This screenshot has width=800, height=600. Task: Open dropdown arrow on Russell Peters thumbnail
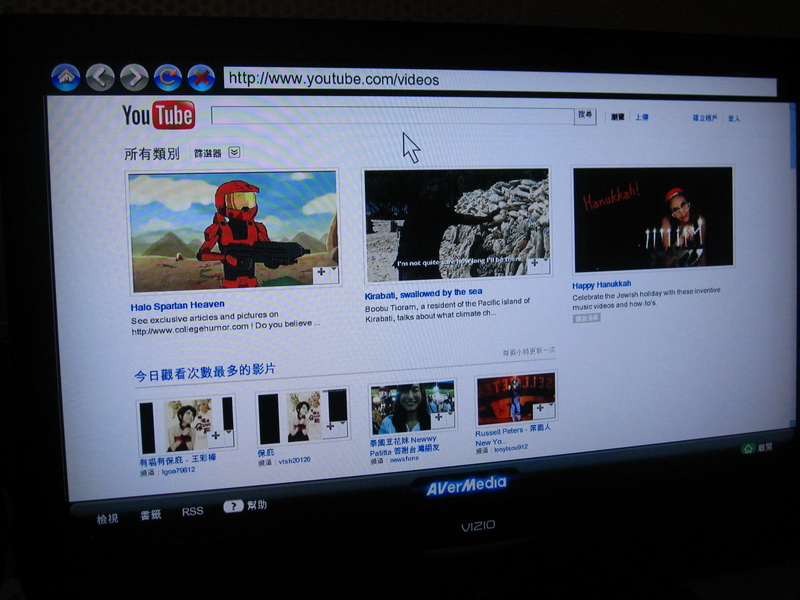pos(551,407)
